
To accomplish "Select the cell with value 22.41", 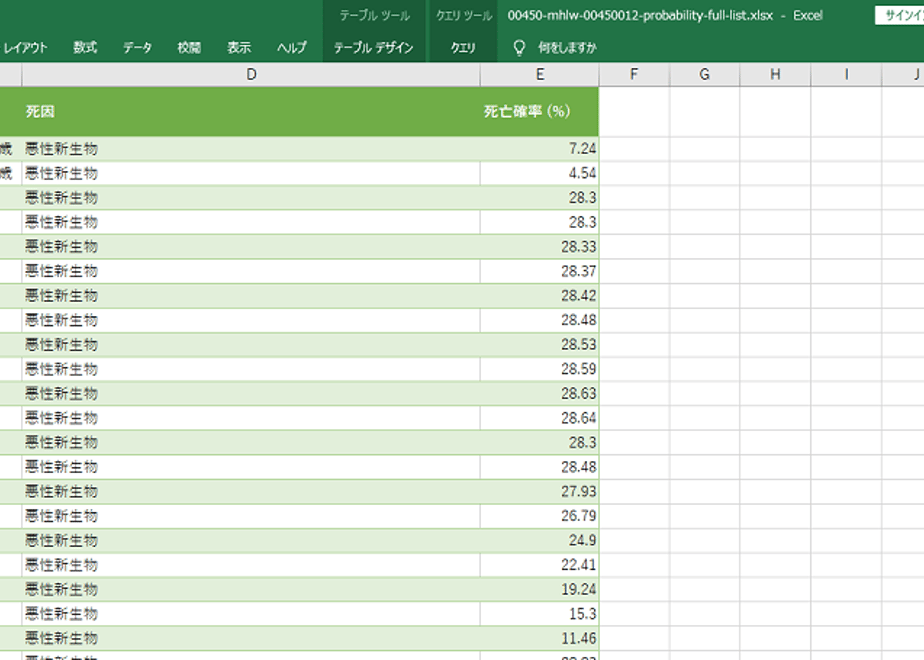I will point(540,565).
